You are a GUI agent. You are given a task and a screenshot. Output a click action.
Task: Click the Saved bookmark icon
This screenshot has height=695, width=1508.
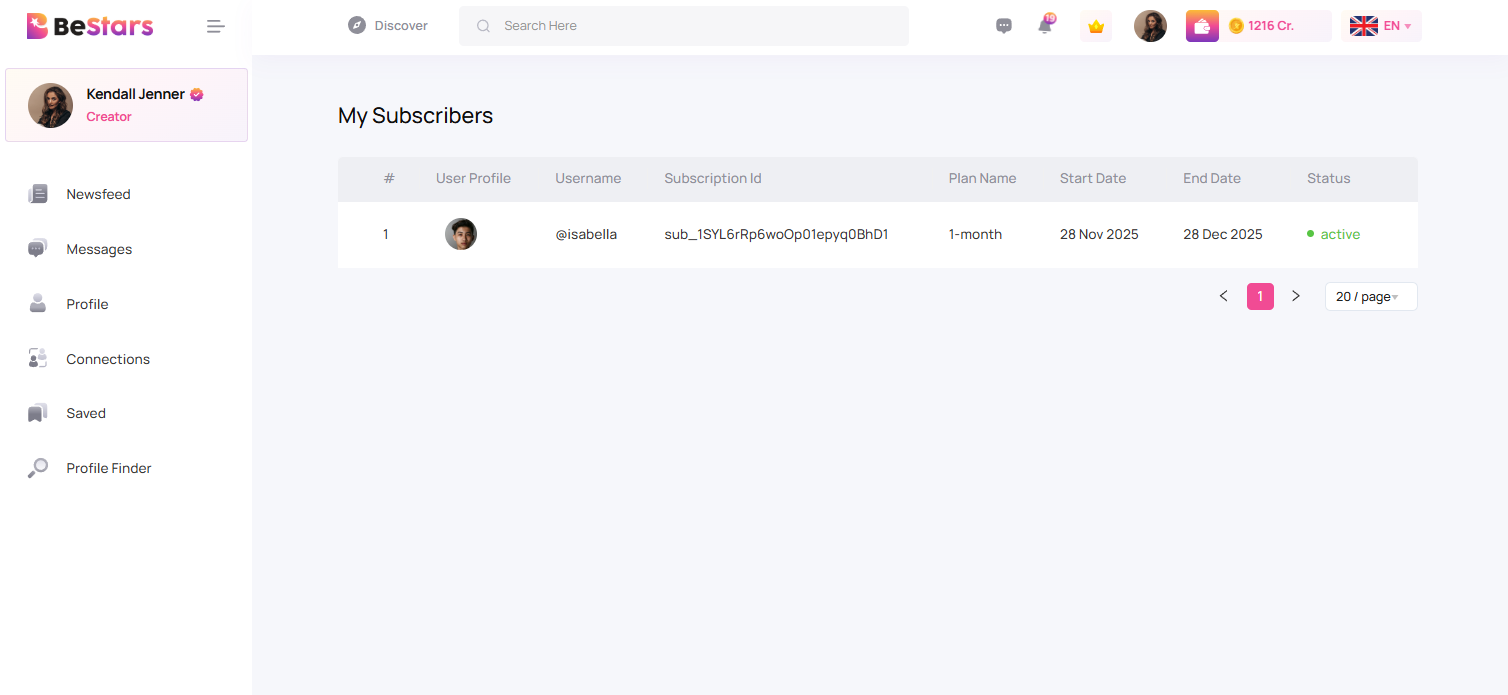(37, 412)
